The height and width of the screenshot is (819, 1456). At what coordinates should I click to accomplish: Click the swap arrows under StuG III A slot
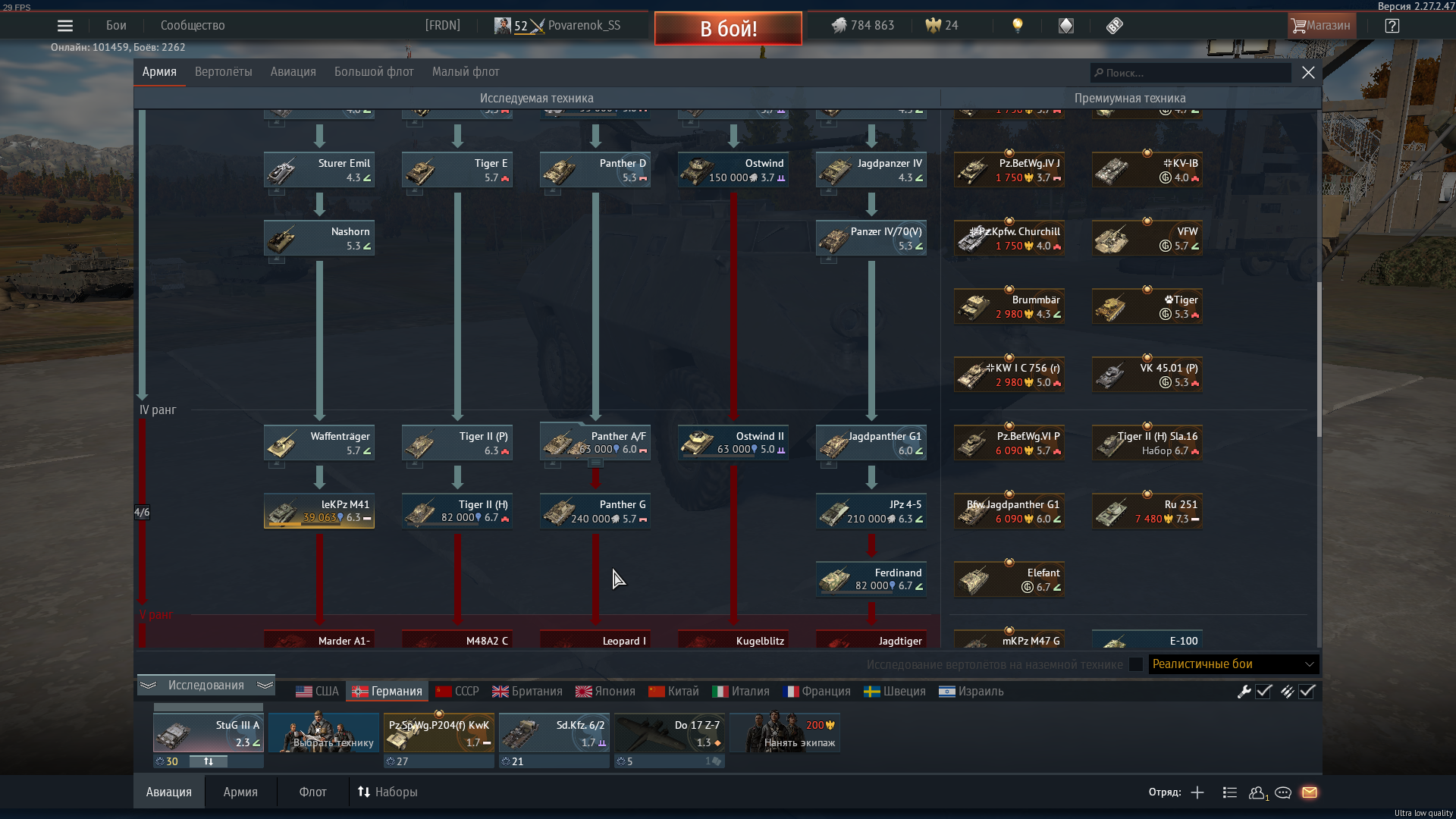209,761
